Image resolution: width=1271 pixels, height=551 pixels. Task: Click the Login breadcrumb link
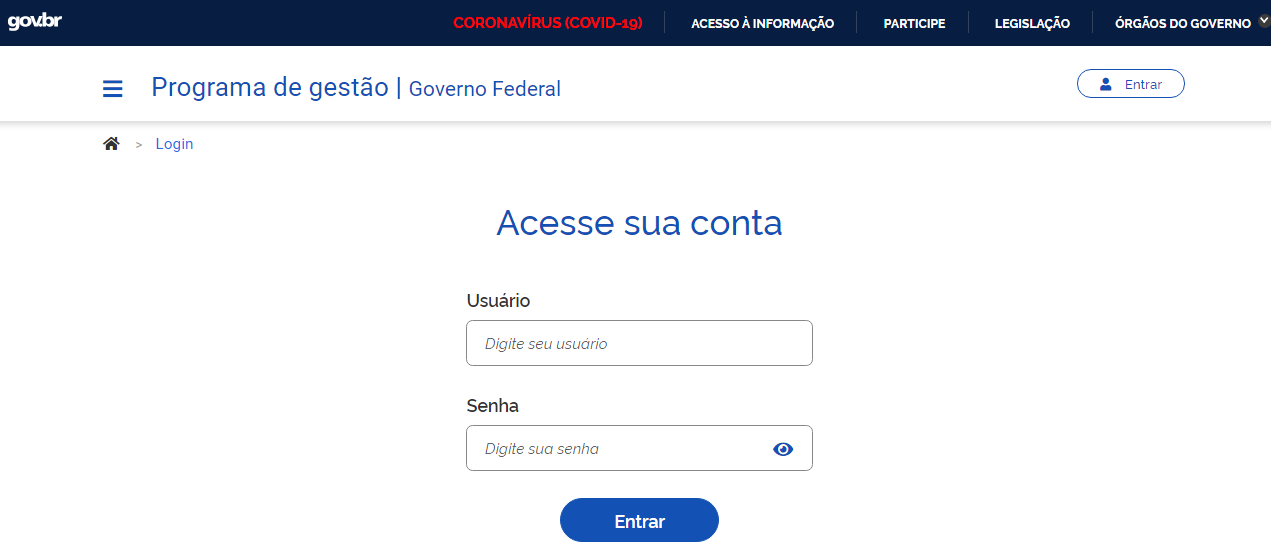(174, 144)
